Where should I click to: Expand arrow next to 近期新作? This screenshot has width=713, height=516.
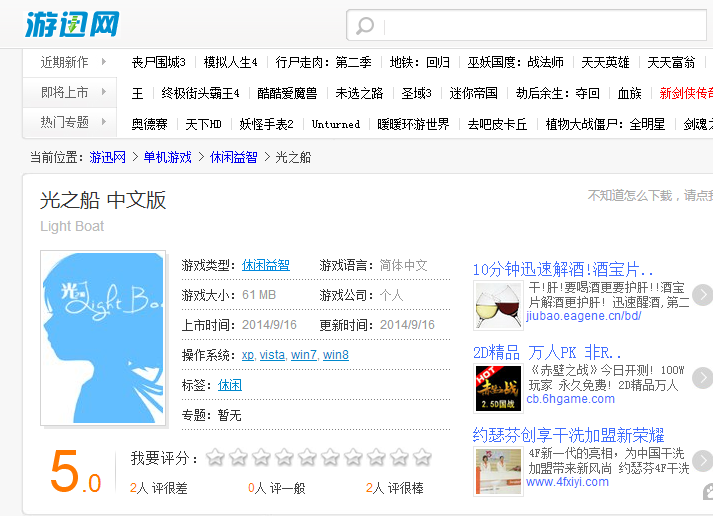click(104, 61)
